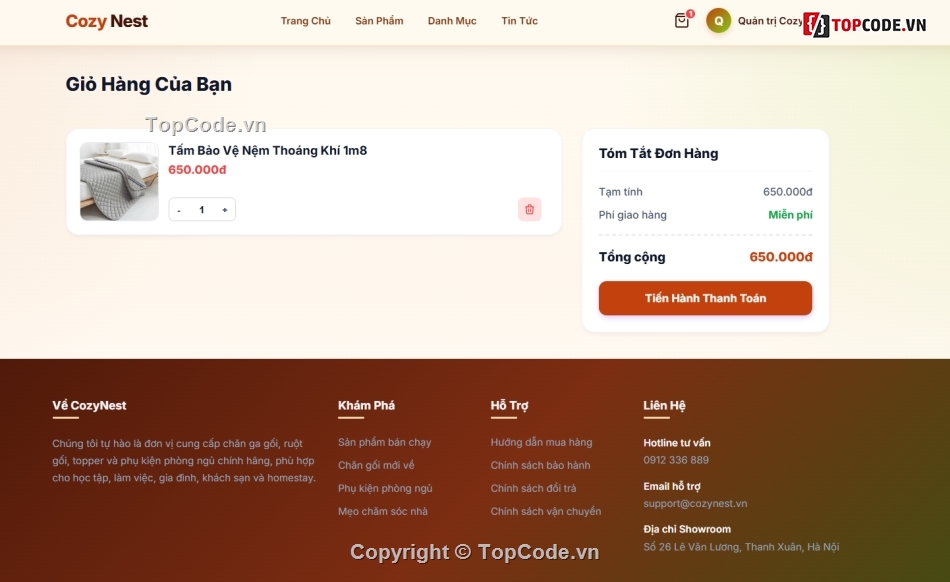Click the red product price 650.000đ
Image resolution: width=950 pixels, height=582 pixels.
tap(197, 170)
